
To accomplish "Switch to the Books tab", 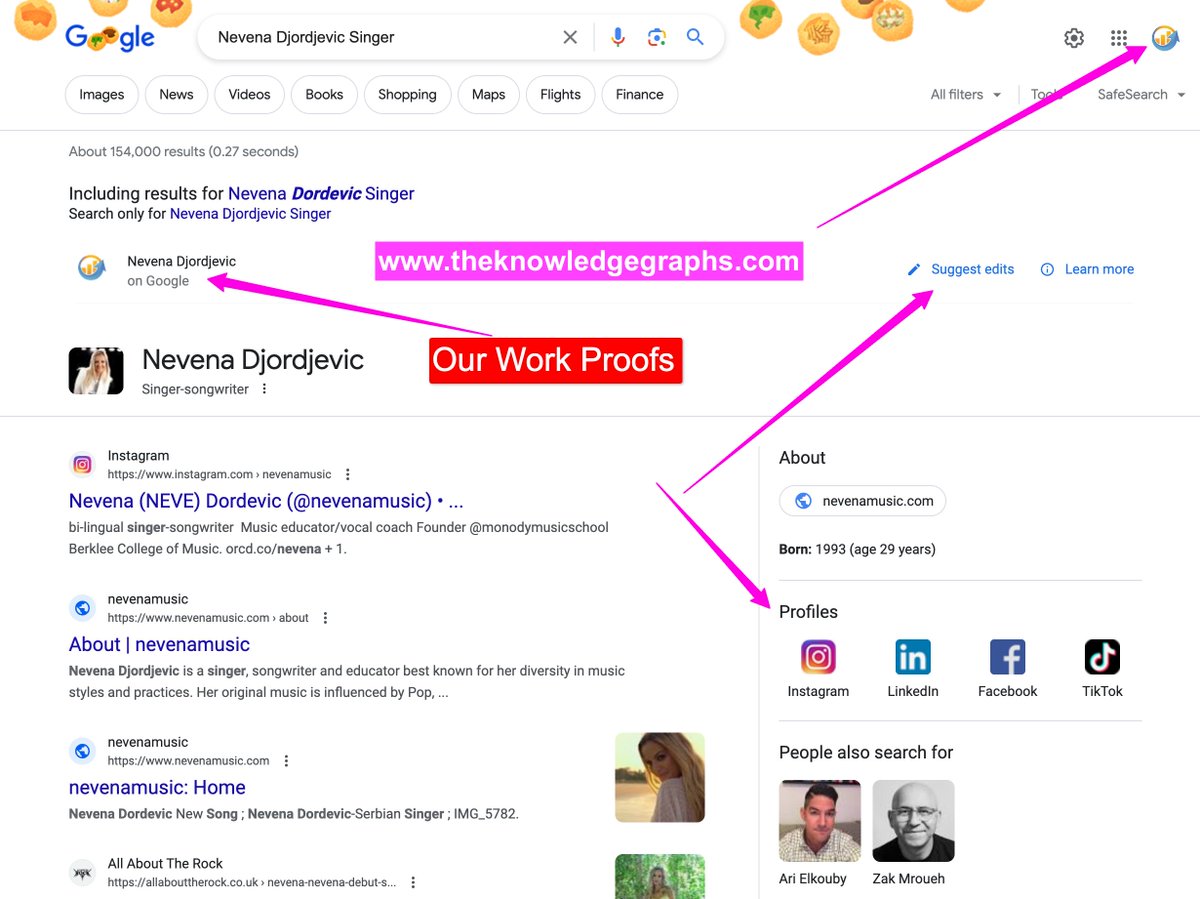I will (x=324, y=95).
